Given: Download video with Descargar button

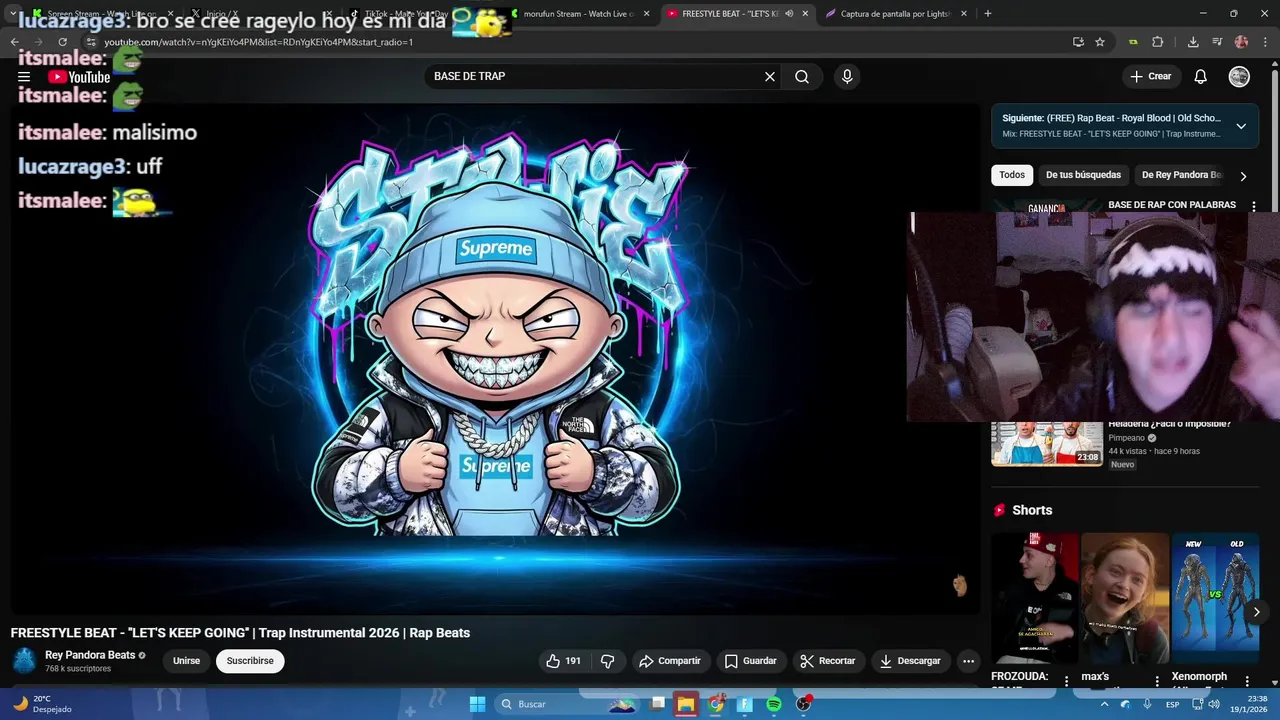Looking at the screenshot, I should [x=910, y=661].
